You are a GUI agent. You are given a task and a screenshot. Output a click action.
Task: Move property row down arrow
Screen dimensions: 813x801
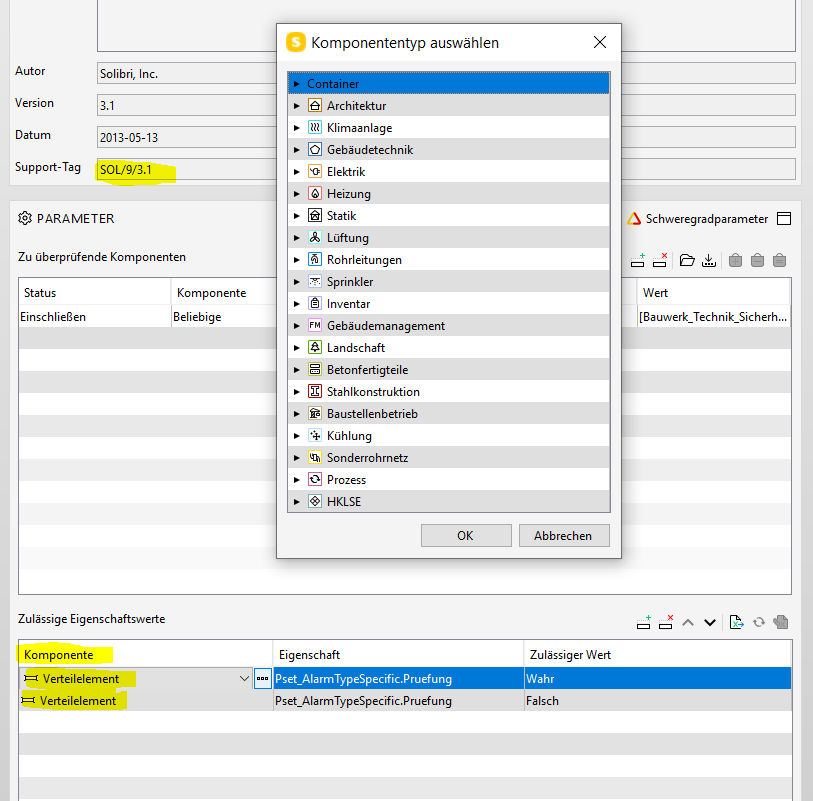tap(710, 623)
